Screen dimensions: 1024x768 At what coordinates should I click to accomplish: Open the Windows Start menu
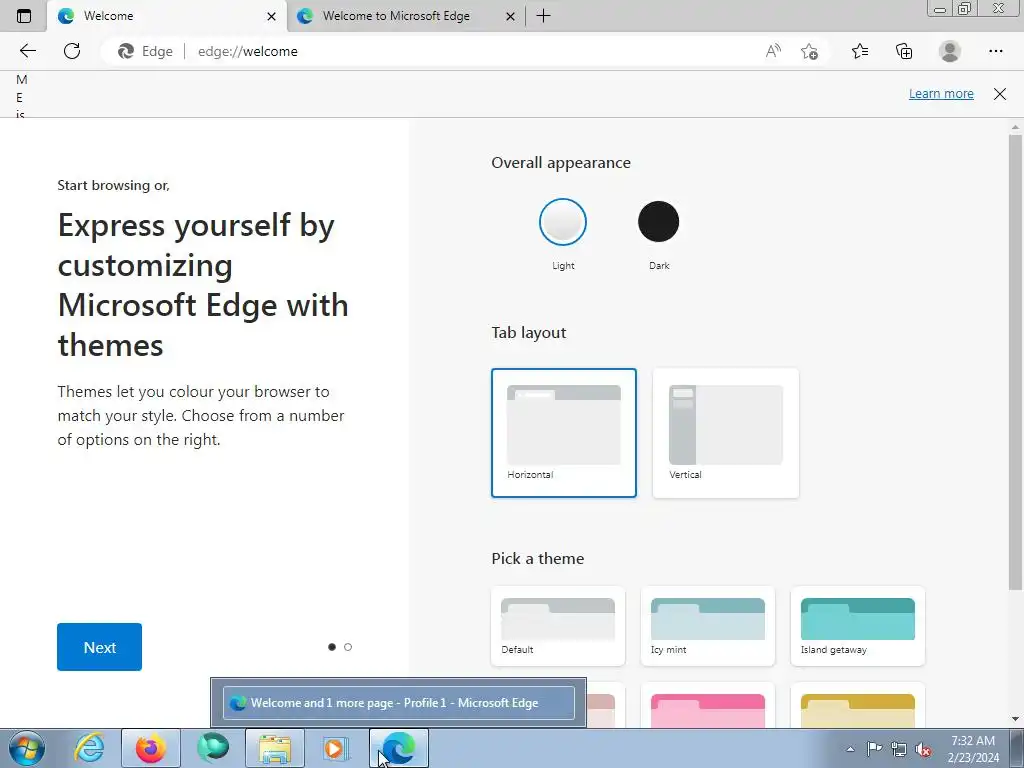click(27, 748)
